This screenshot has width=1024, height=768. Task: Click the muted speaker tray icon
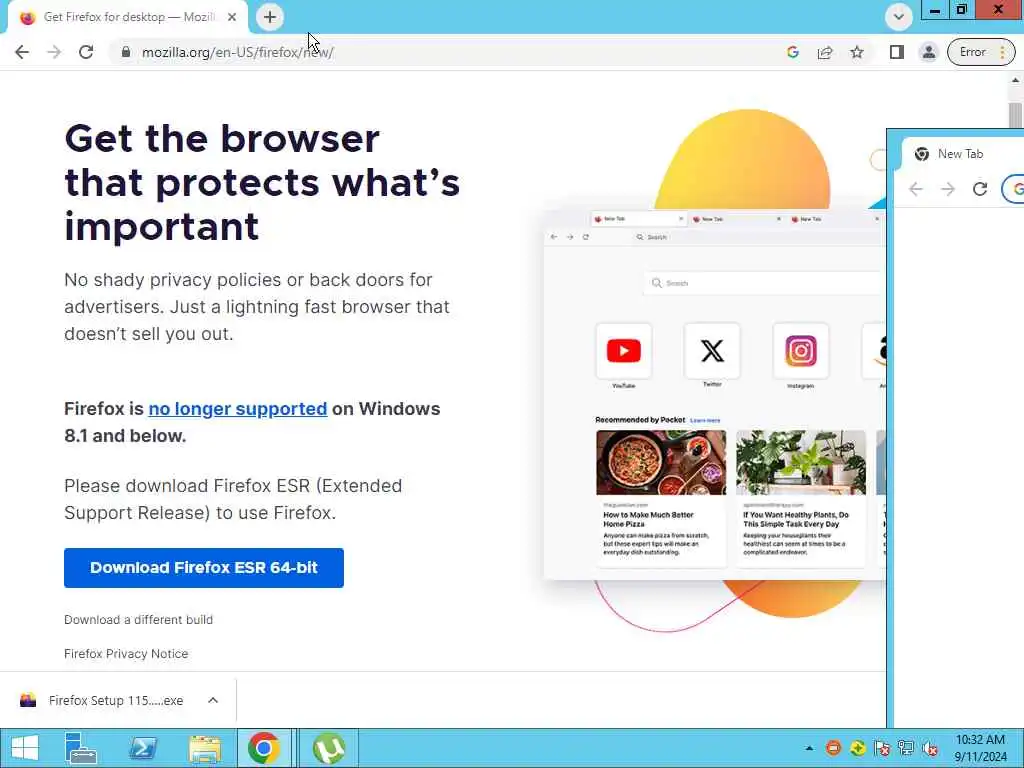(930, 748)
